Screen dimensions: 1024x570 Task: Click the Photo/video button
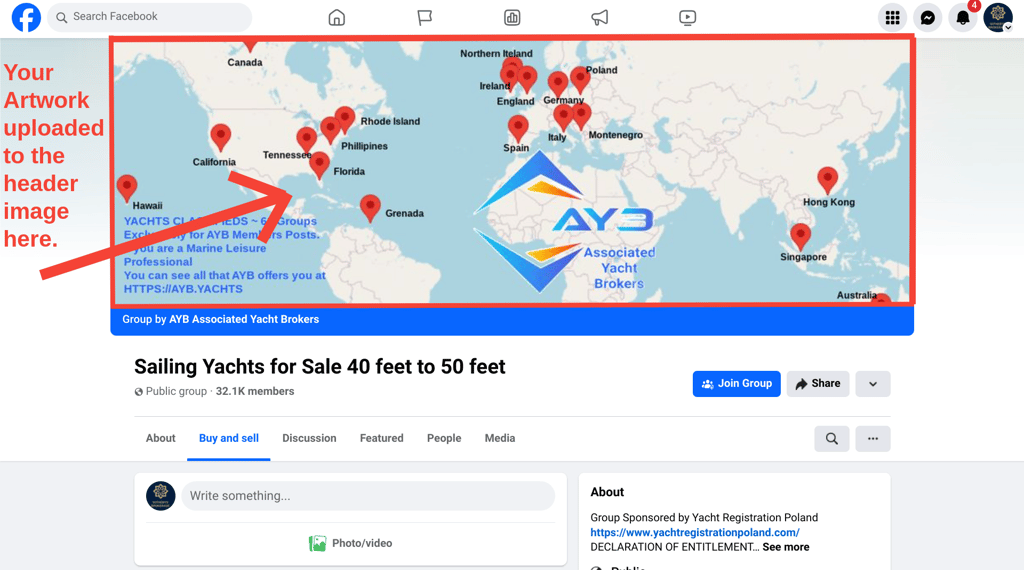pos(351,543)
